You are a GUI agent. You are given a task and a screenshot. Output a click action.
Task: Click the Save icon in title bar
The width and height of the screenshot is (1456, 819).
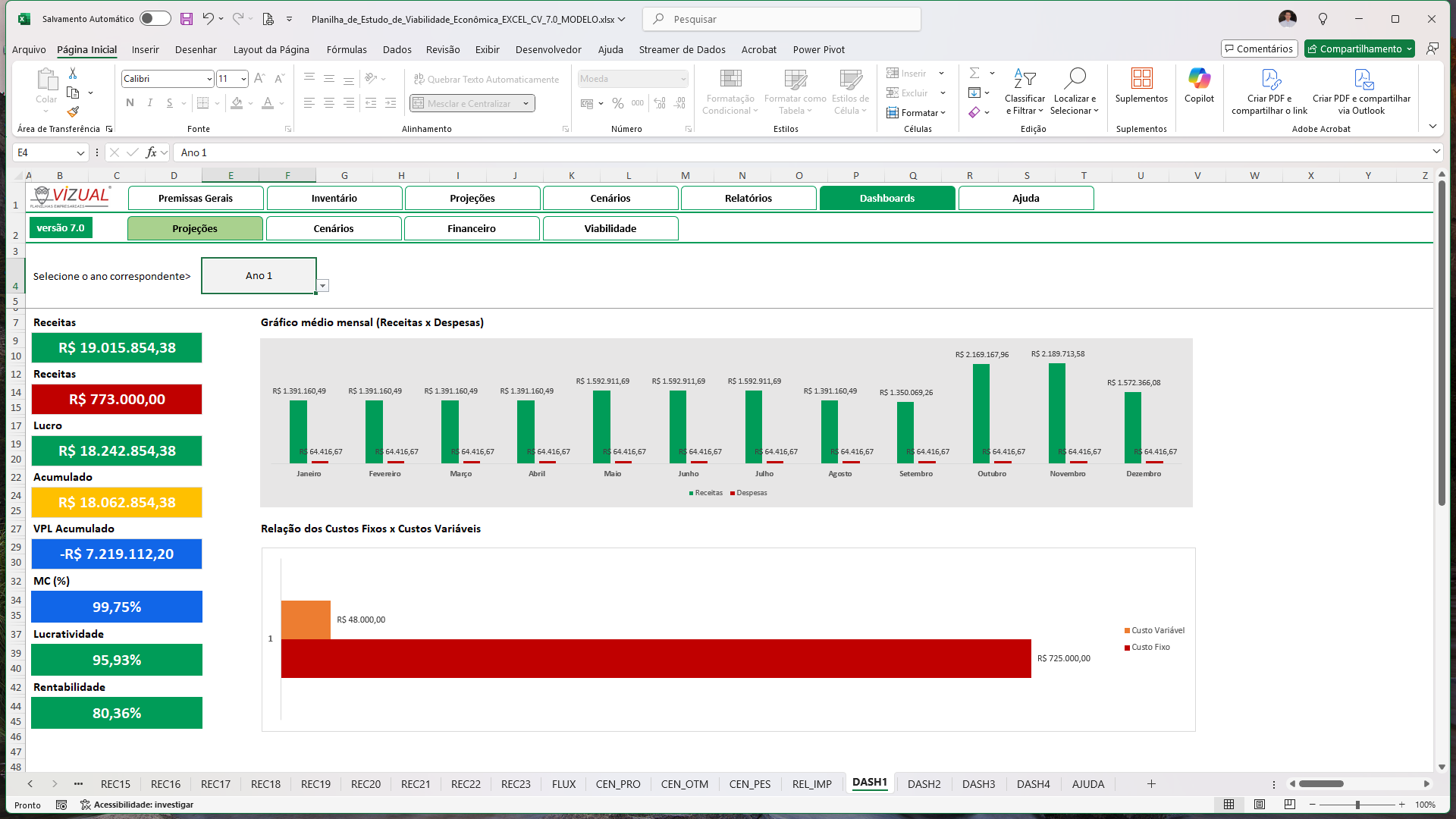pos(186,19)
